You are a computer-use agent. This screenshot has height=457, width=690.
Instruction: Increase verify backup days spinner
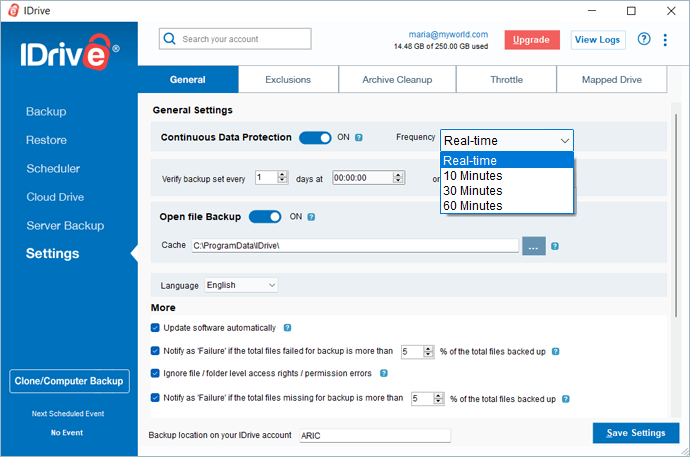click(283, 174)
